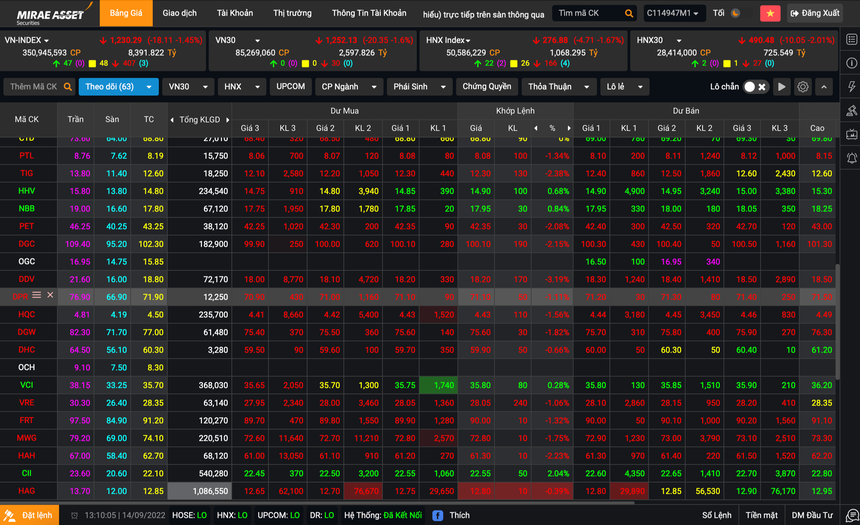Switch to the Giao dịch tab

(x=180, y=13)
